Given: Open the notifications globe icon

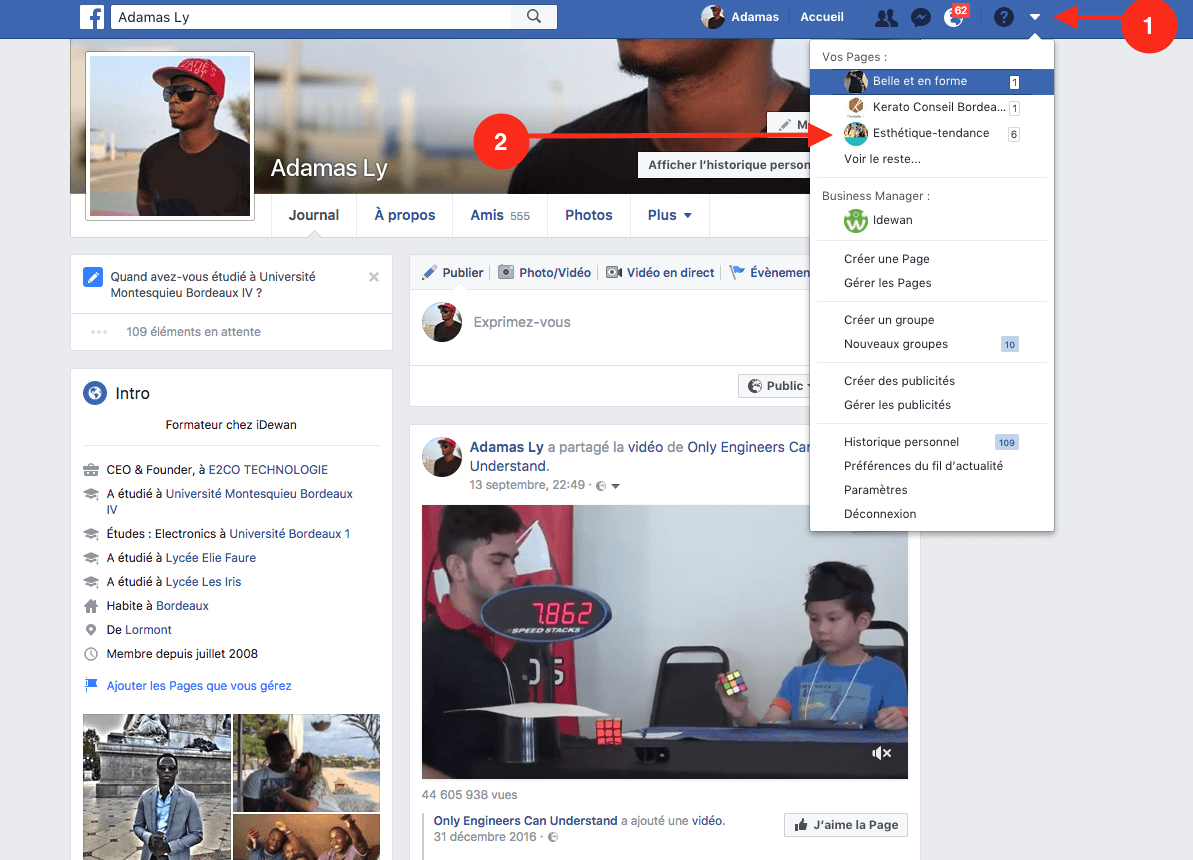Looking at the screenshot, I should 953,18.
